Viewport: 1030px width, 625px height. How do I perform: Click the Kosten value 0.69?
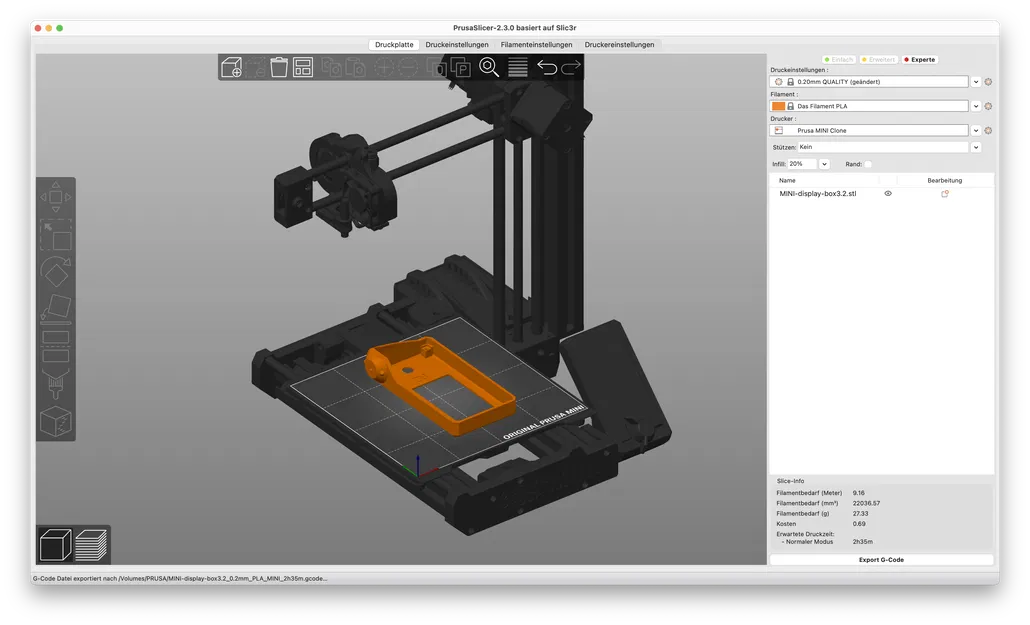coord(859,524)
